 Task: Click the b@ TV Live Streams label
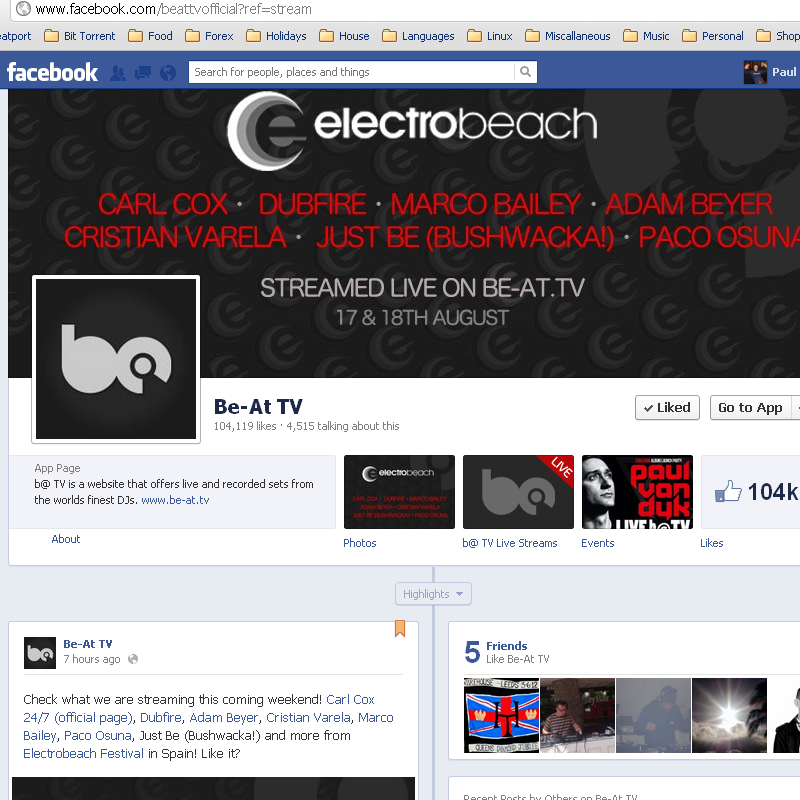pyautogui.click(x=510, y=543)
